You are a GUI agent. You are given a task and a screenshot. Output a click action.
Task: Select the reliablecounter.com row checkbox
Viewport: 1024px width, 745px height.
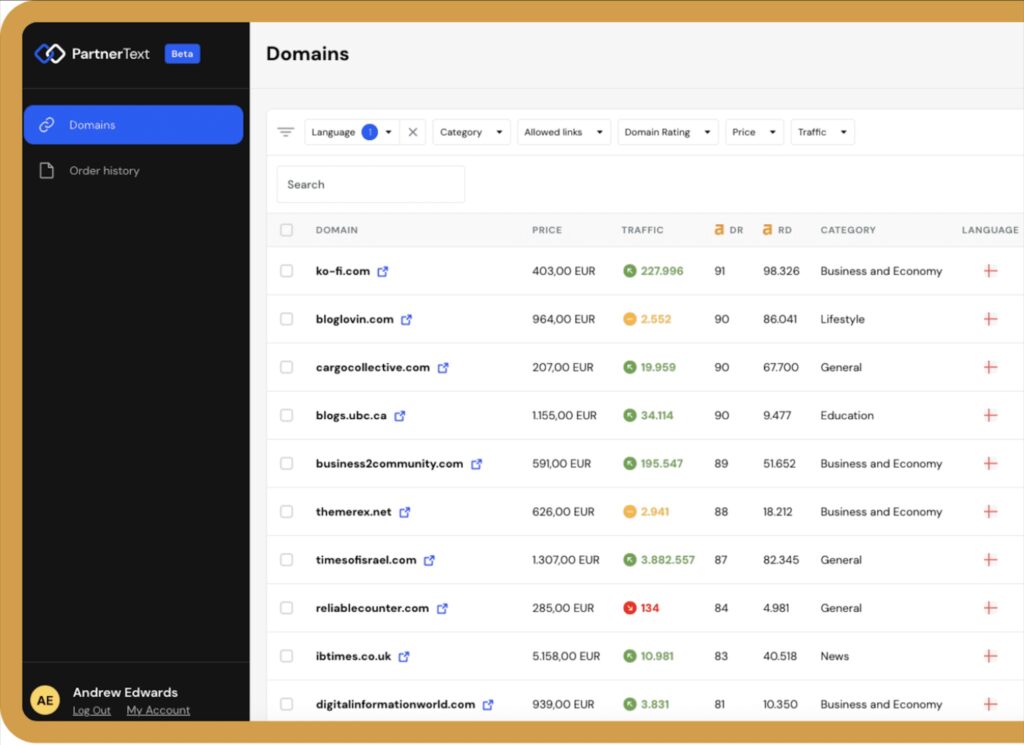[286, 608]
